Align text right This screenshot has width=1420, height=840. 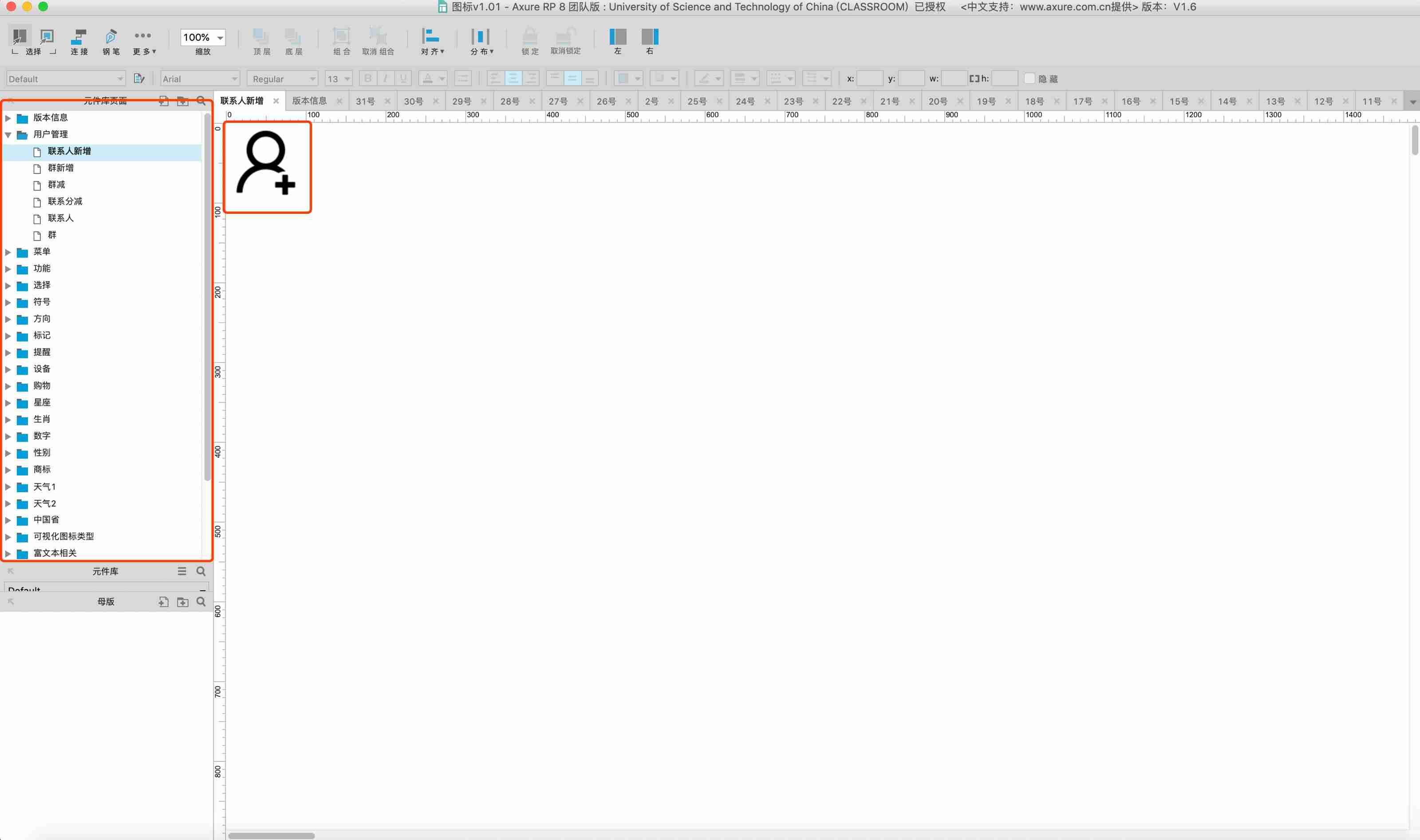click(x=531, y=78)
